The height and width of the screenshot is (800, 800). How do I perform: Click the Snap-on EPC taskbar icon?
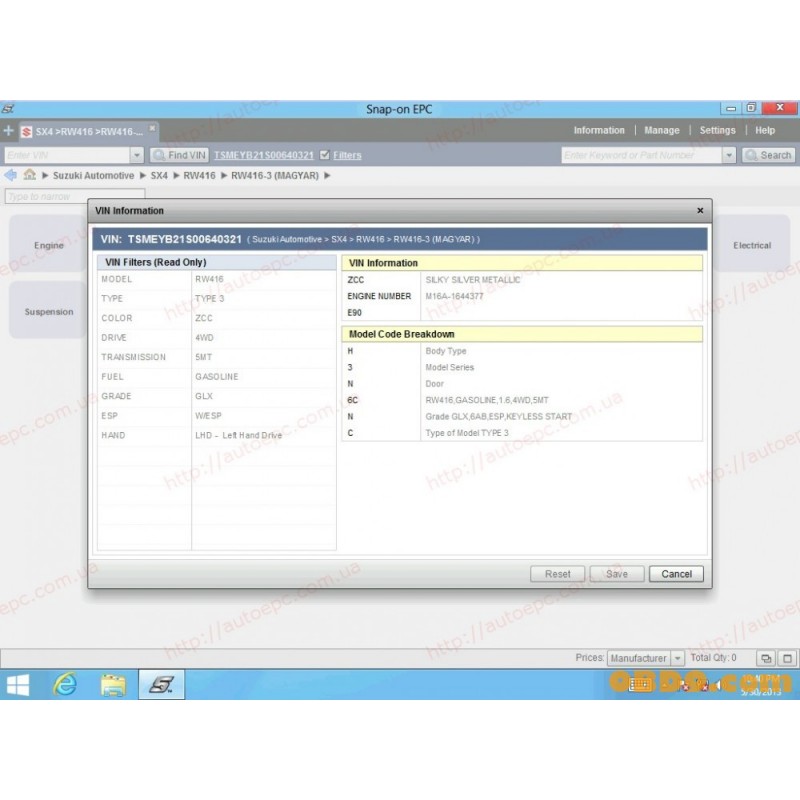pyautogui.click(x=160, y=684)
